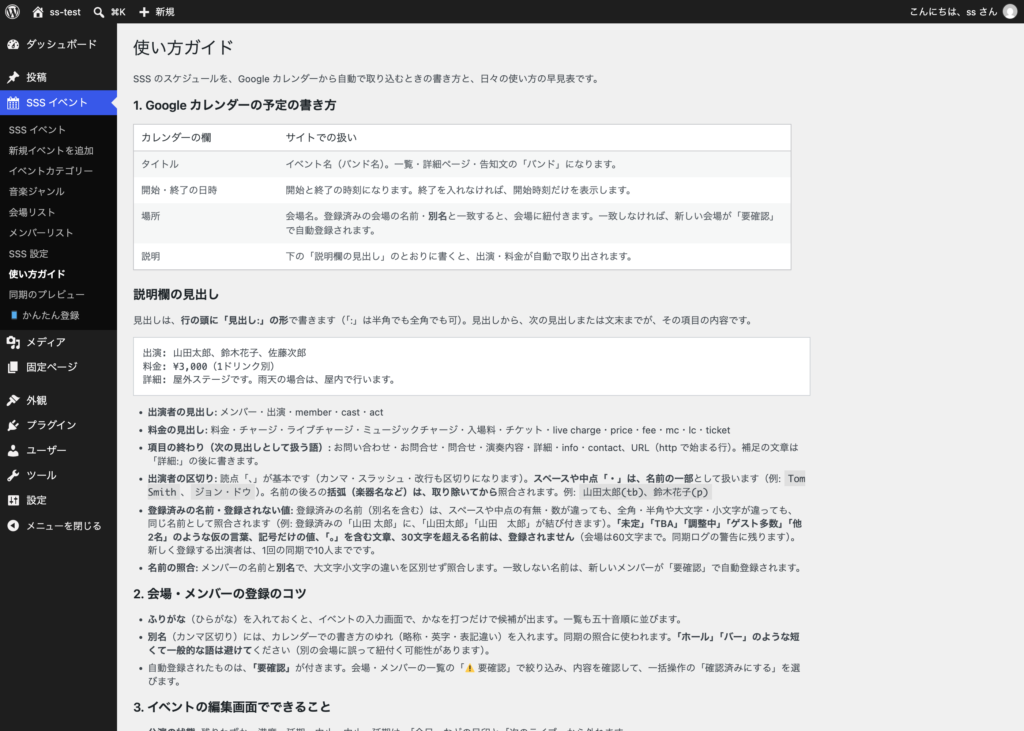Select 使い方ガイド submenu item
The image size is (1024, 731).
pos(37,274)
